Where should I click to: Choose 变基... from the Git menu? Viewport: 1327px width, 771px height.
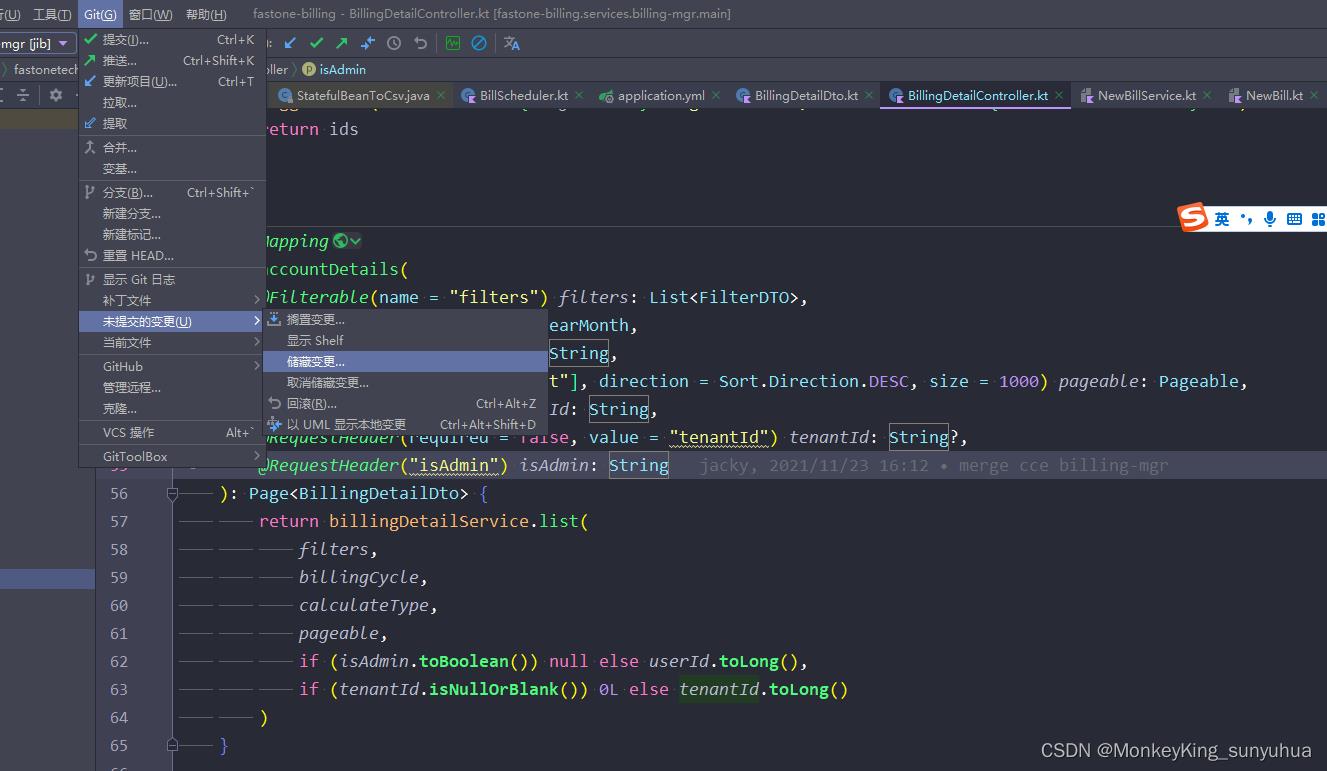click(172, 169)
